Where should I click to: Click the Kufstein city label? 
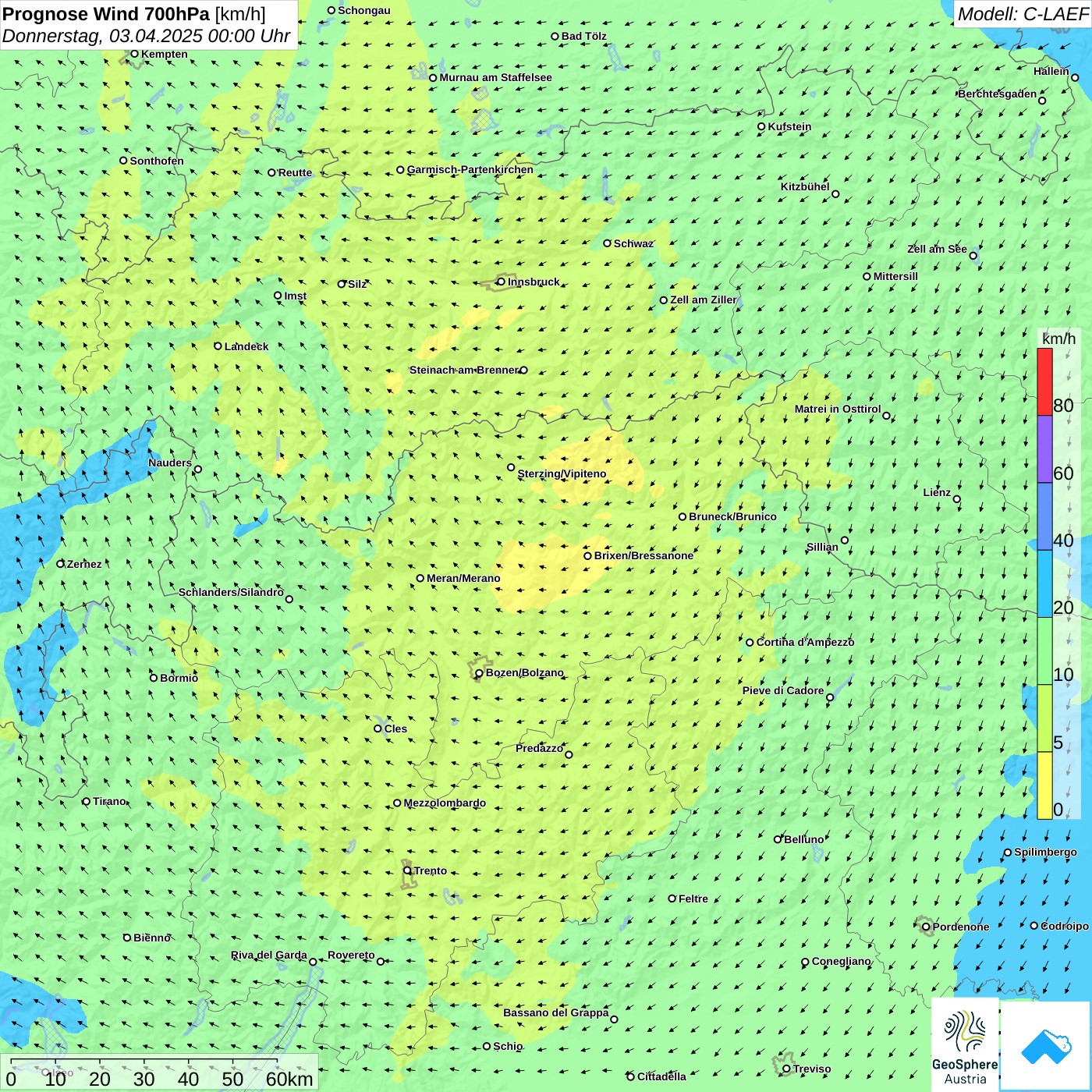[789, 126]
